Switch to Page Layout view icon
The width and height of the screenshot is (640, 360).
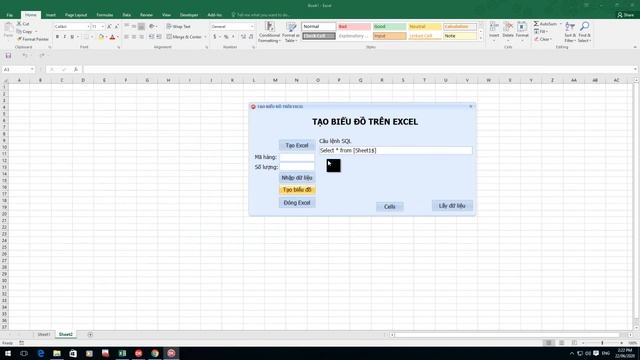(561, 343)
